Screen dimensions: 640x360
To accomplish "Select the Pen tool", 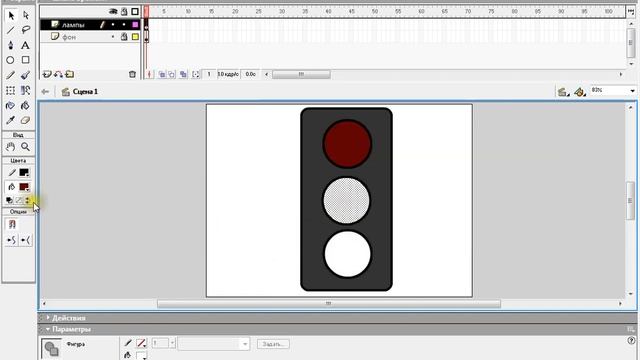I will pos(11,45).
